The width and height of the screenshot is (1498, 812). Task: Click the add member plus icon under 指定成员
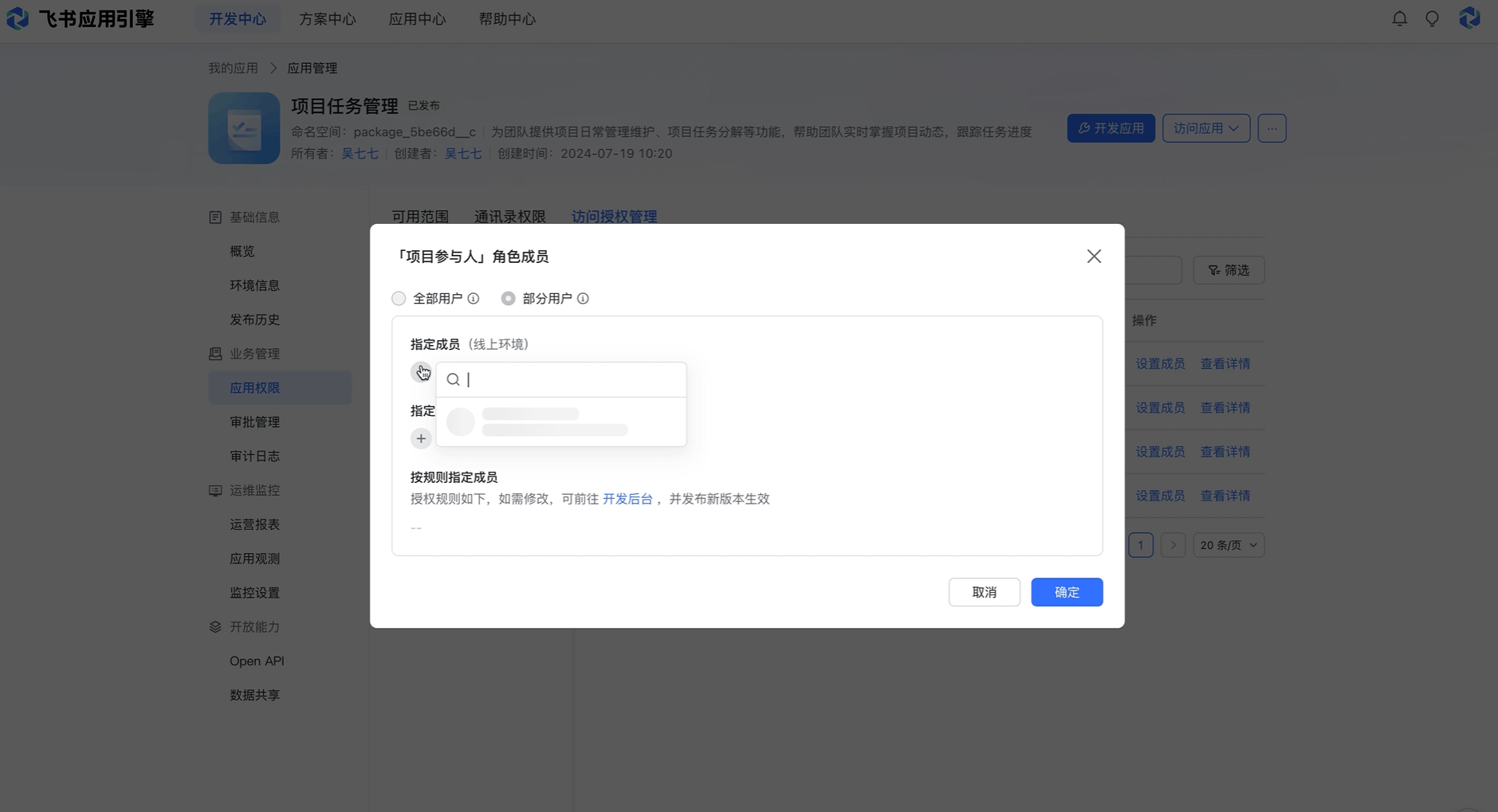pos(421,372)
